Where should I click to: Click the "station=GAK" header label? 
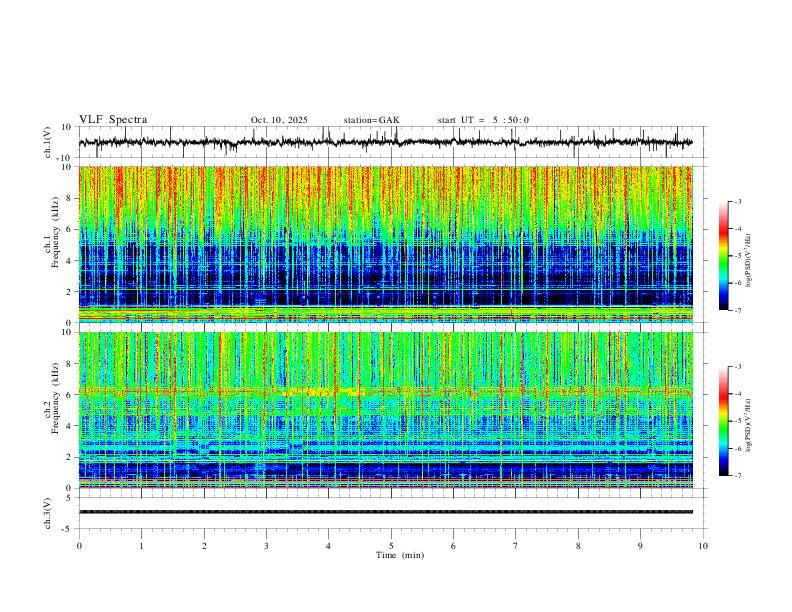pos(371,120)
